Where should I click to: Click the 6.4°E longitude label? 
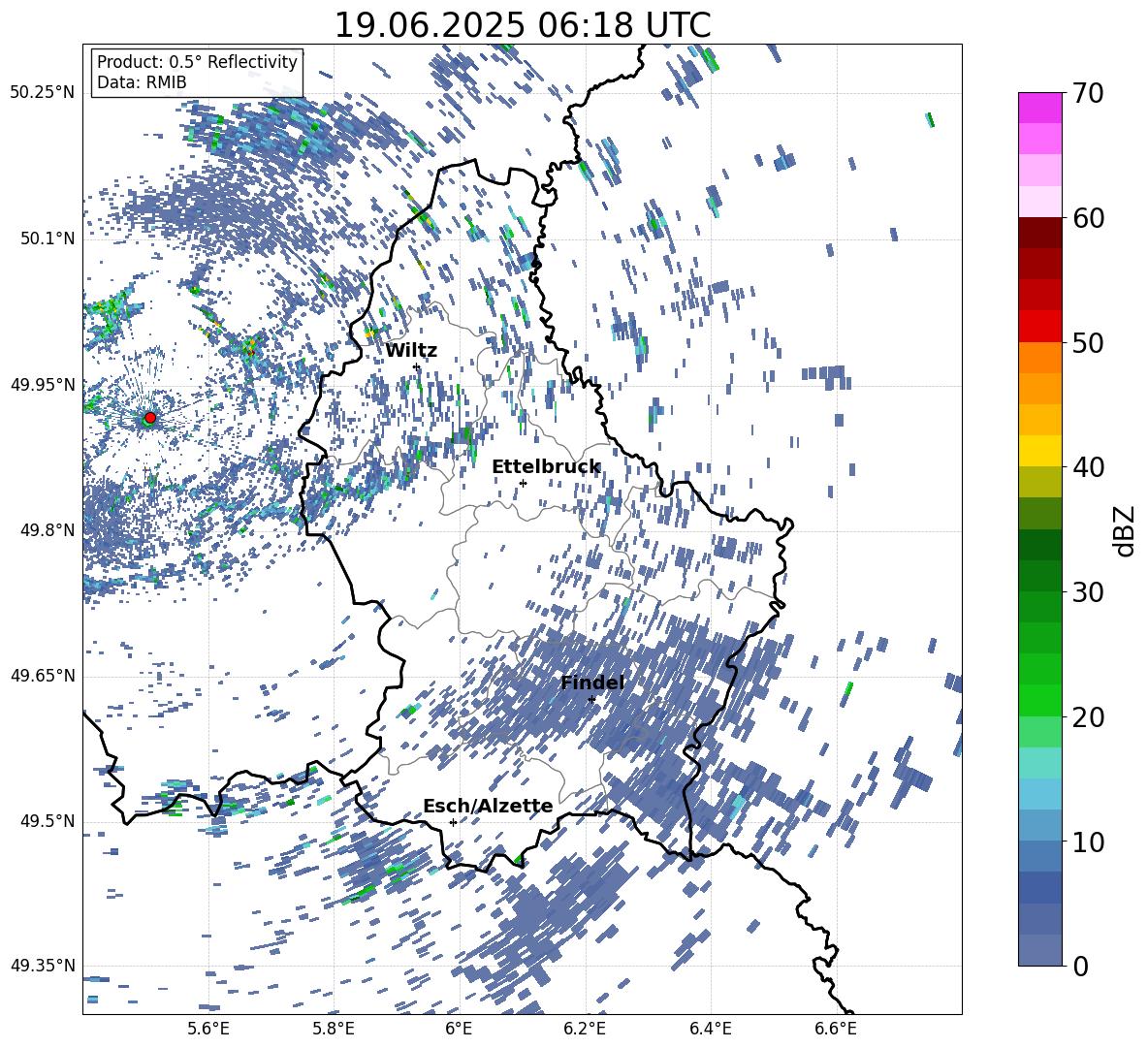(x=711, y=1030)
